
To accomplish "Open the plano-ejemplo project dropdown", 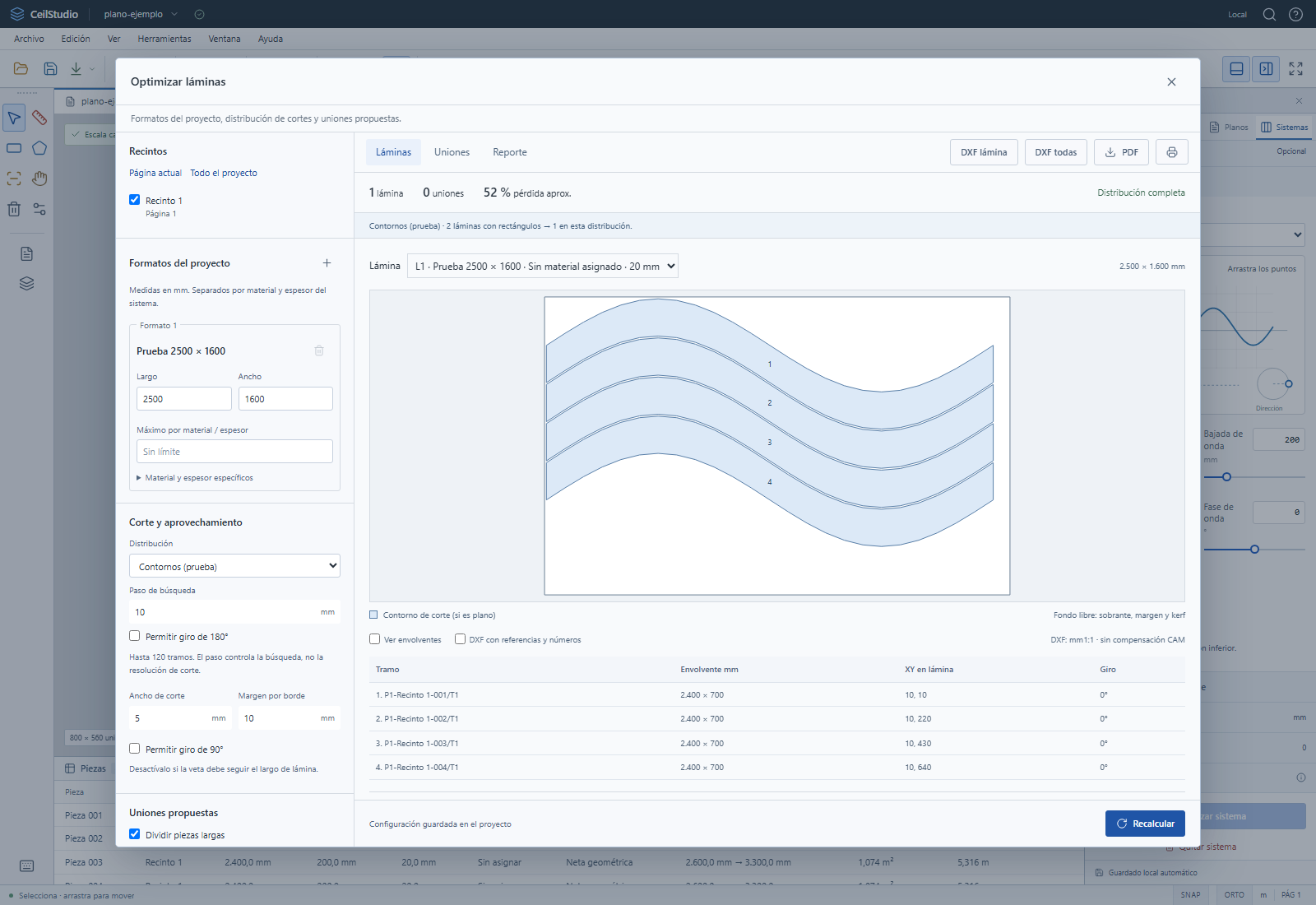I will 141,14.
